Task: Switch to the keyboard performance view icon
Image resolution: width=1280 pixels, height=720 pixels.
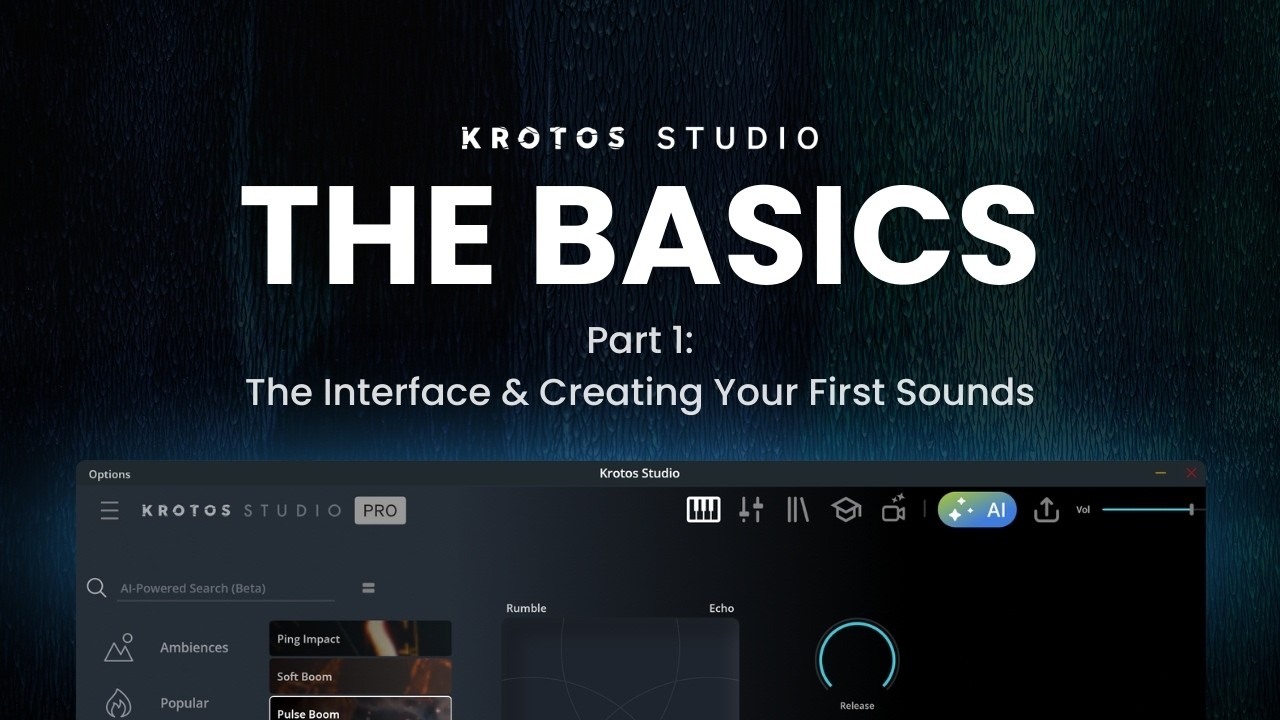Action: [703, 510]
